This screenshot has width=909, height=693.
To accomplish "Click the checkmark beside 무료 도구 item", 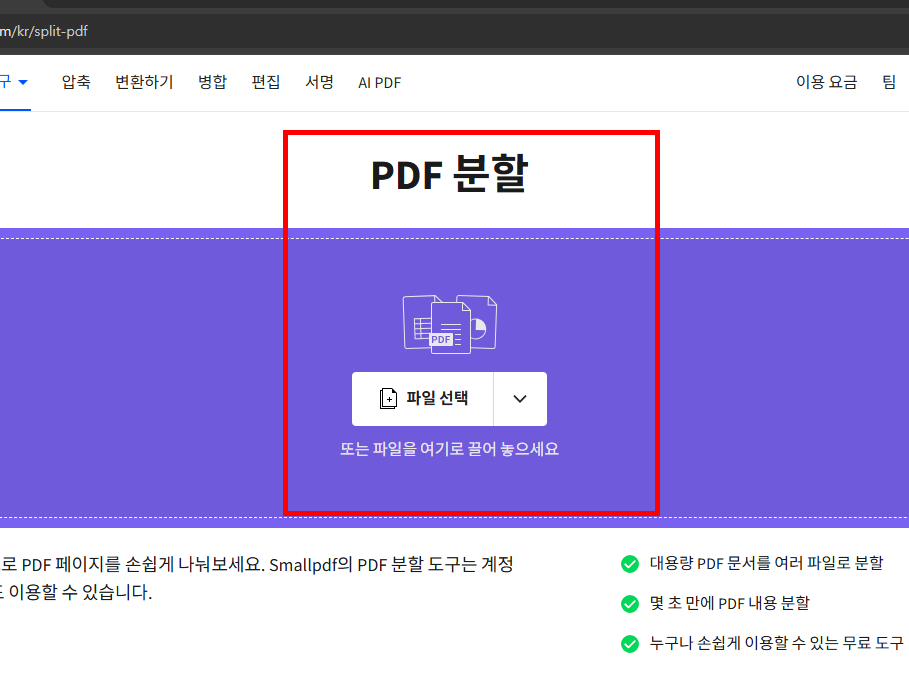I will [x=630, y=643].
